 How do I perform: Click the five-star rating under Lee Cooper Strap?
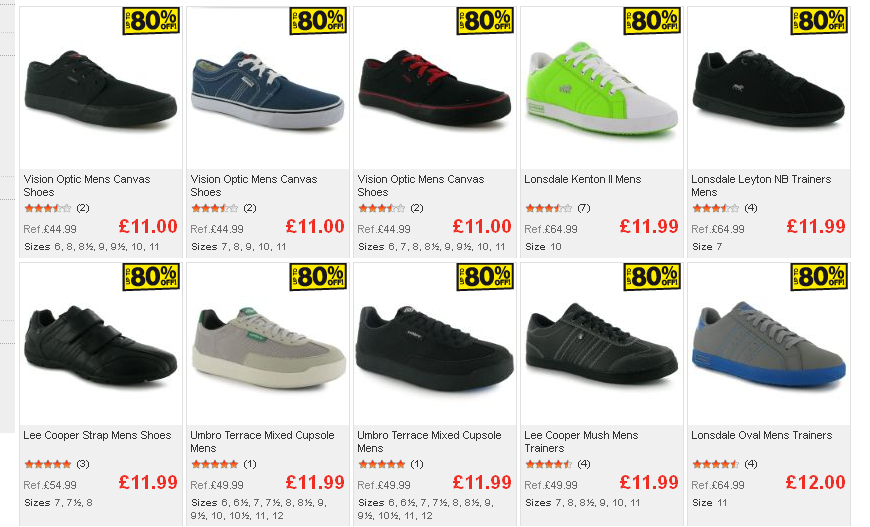(x=48, y=464)
